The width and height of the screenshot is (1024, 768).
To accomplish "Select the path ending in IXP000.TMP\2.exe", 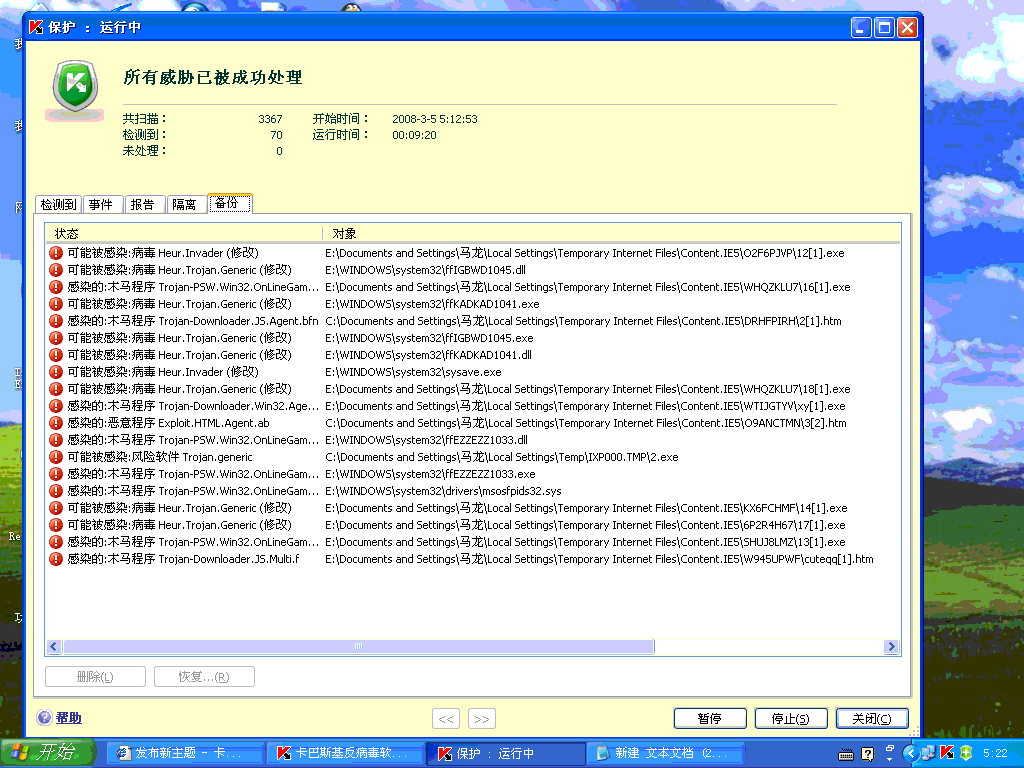I will point(502,456).
